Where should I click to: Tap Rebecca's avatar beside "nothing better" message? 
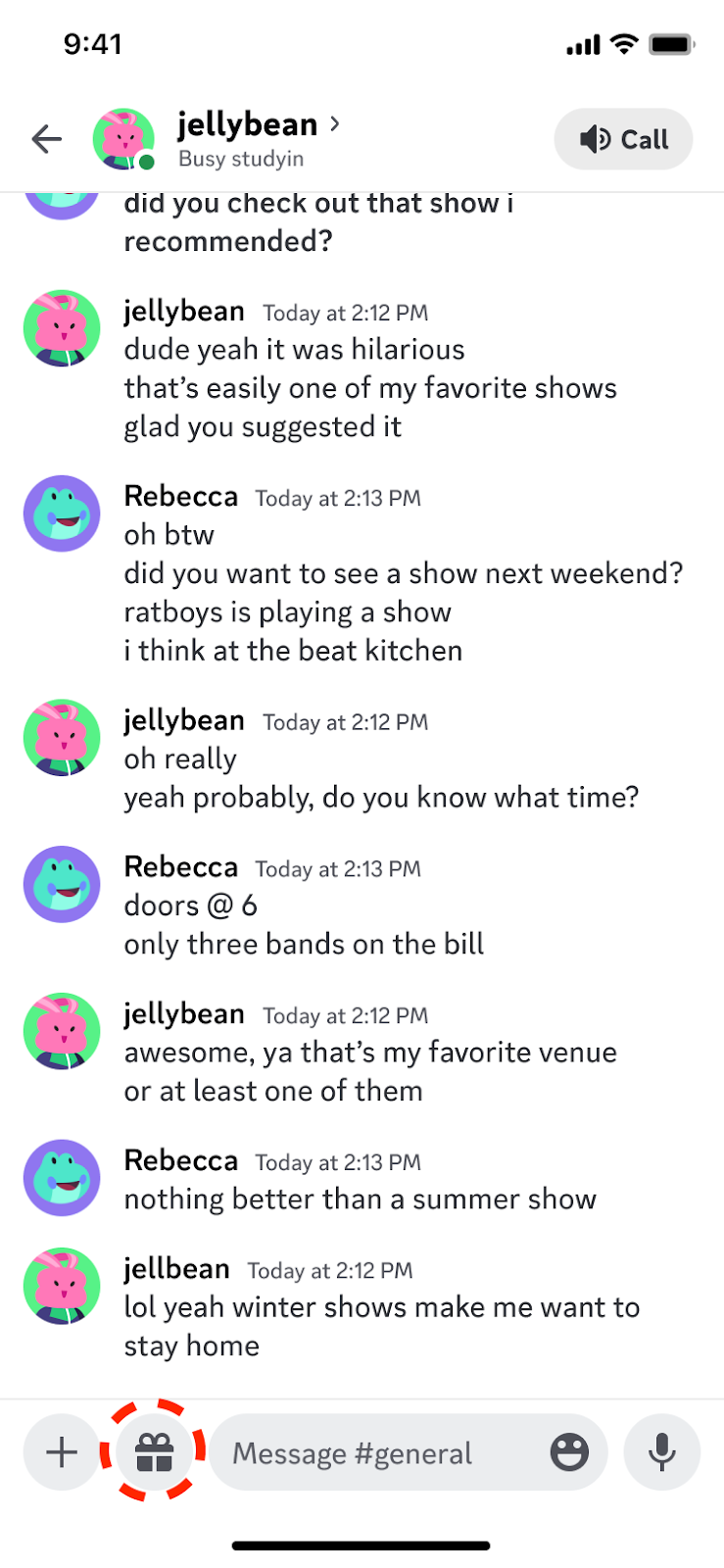click(x=62, y=1177)
